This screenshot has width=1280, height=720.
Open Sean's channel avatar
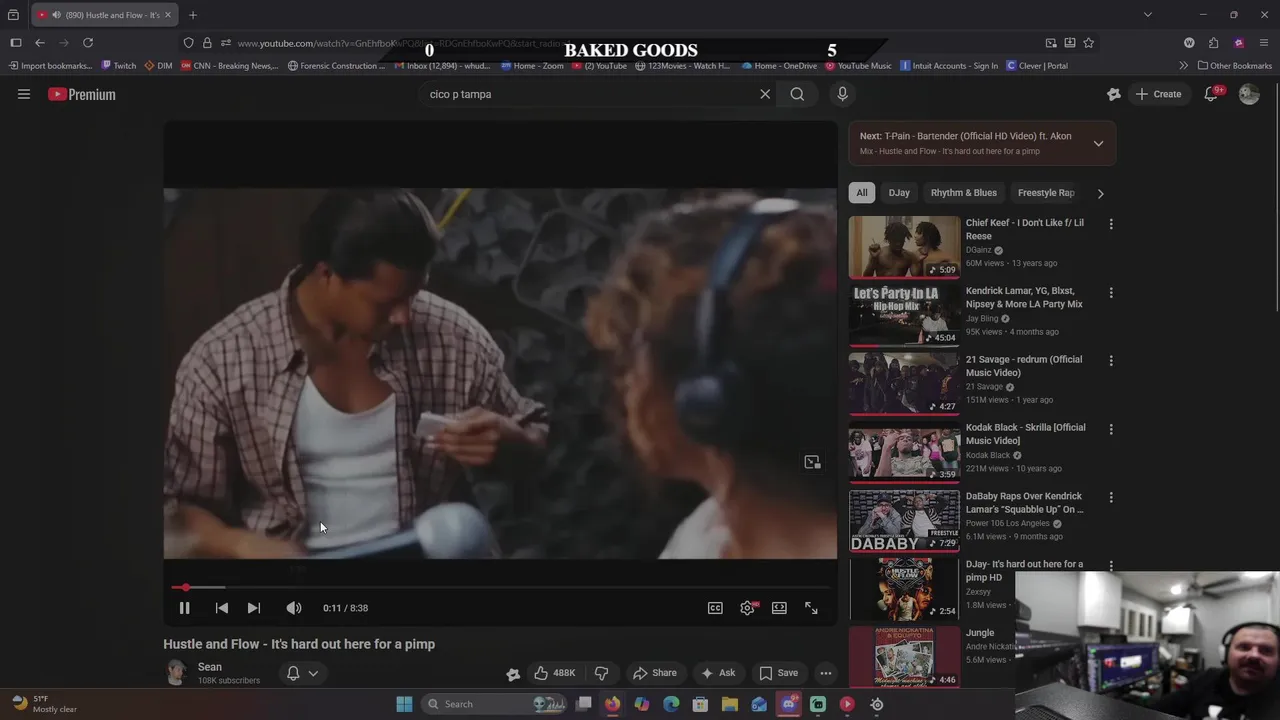[176, 673]
